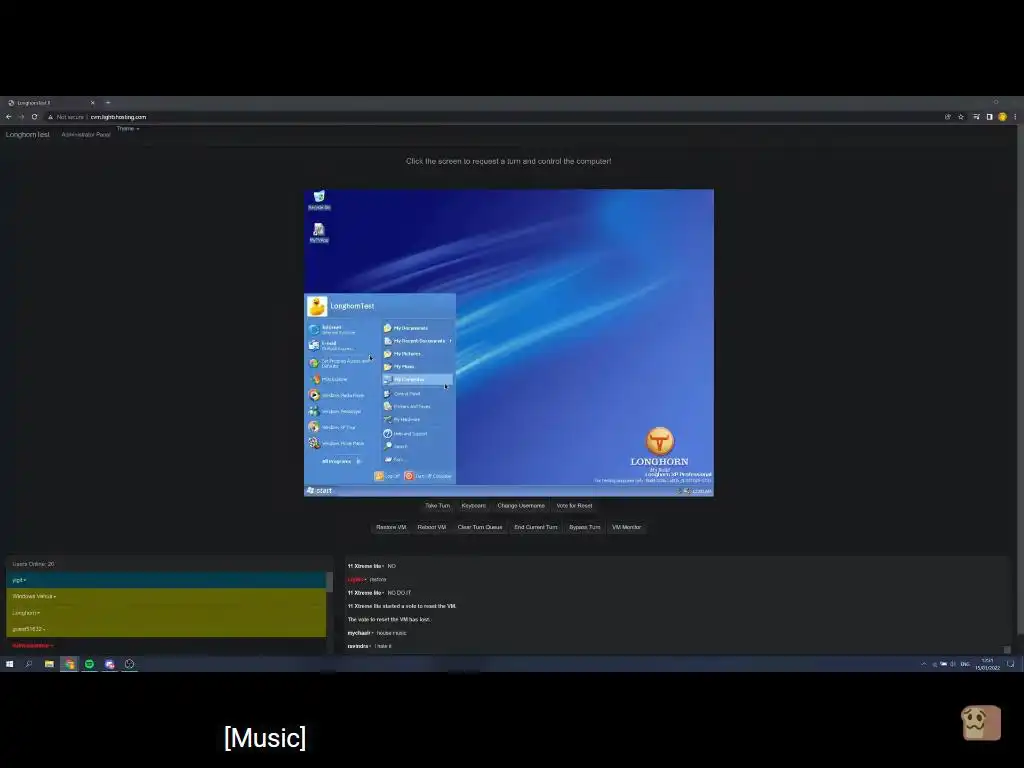Open the on-screen Keyboard button
Screen dimensions: 1024x768
(x=473, y=505)
